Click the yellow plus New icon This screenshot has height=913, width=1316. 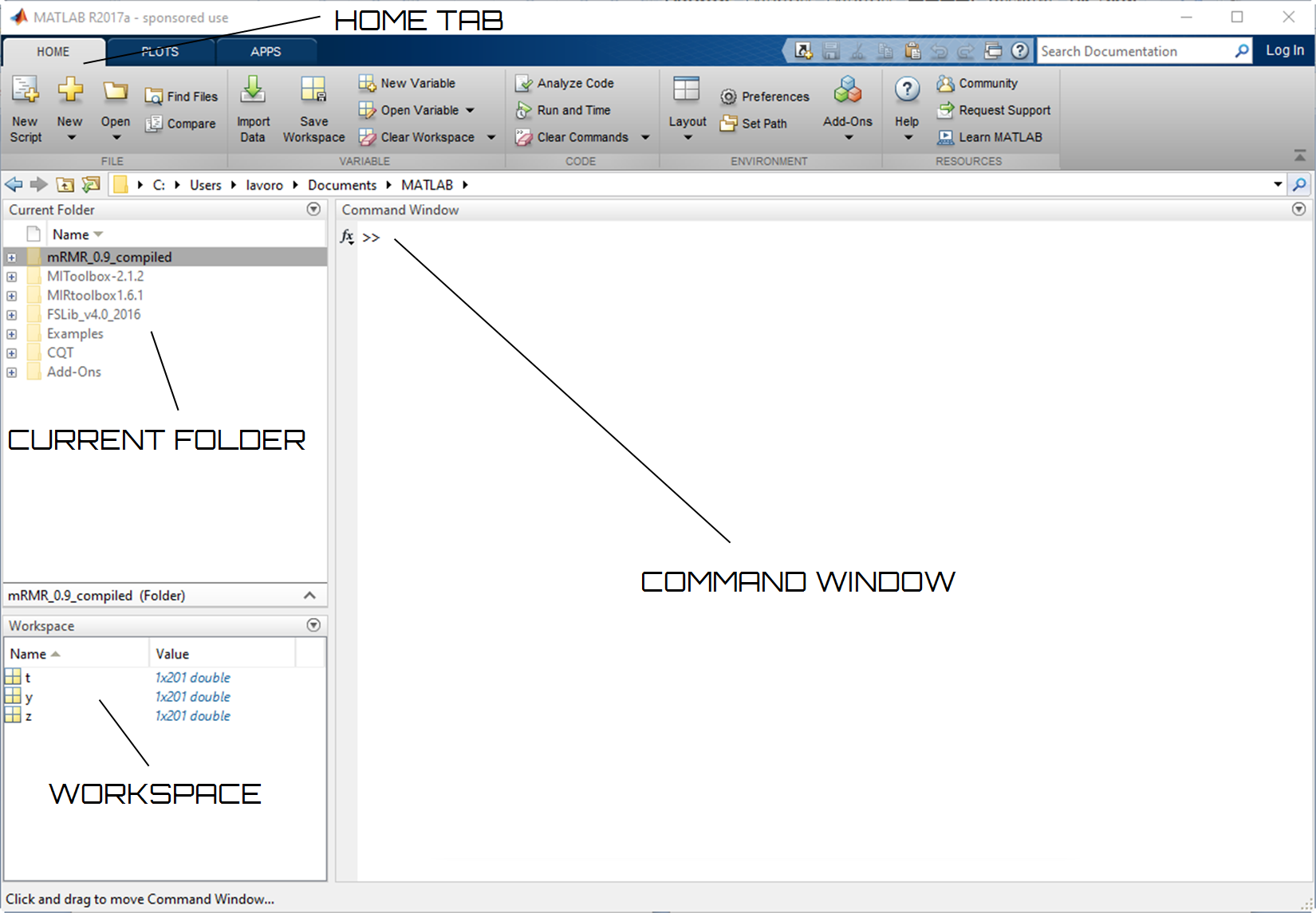click(70, 89)
